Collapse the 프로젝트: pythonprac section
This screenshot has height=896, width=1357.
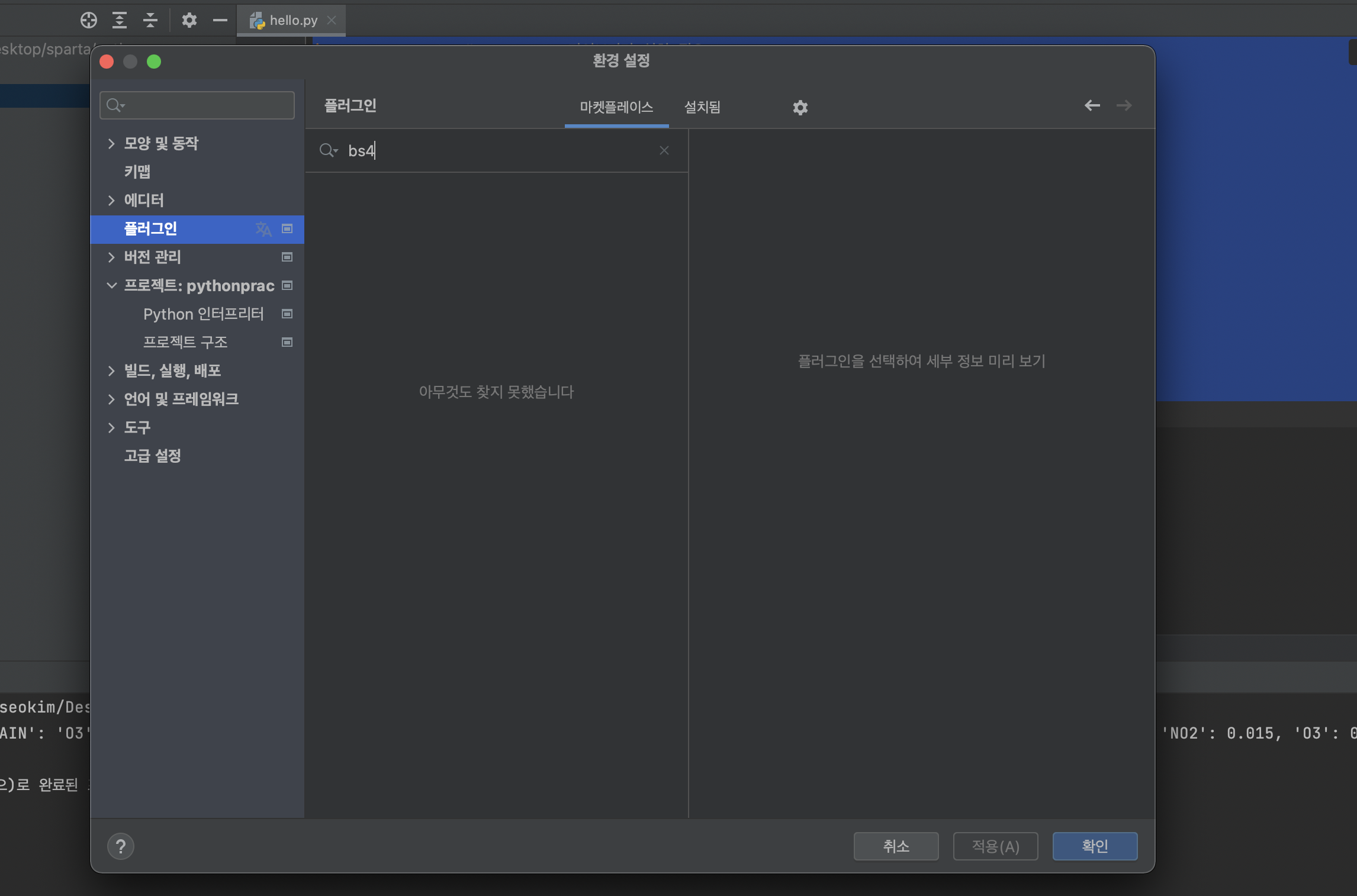(x=111, y=285)
